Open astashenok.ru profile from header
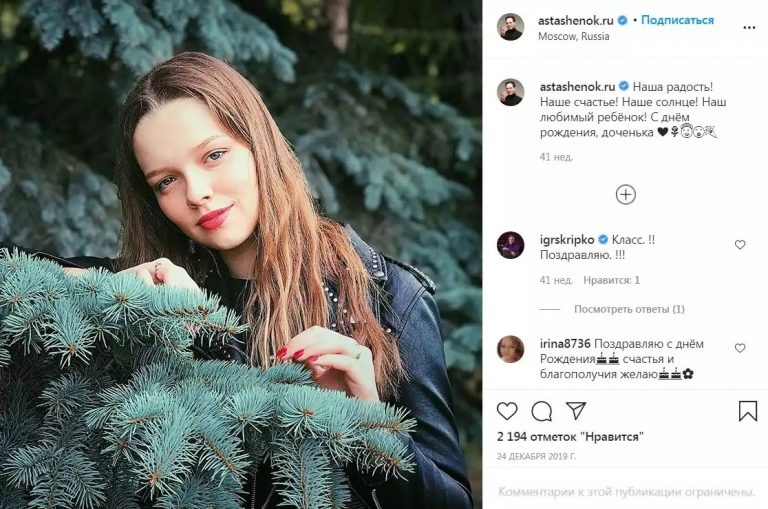This screenshot has height=509, width=768. coord(577,20)
